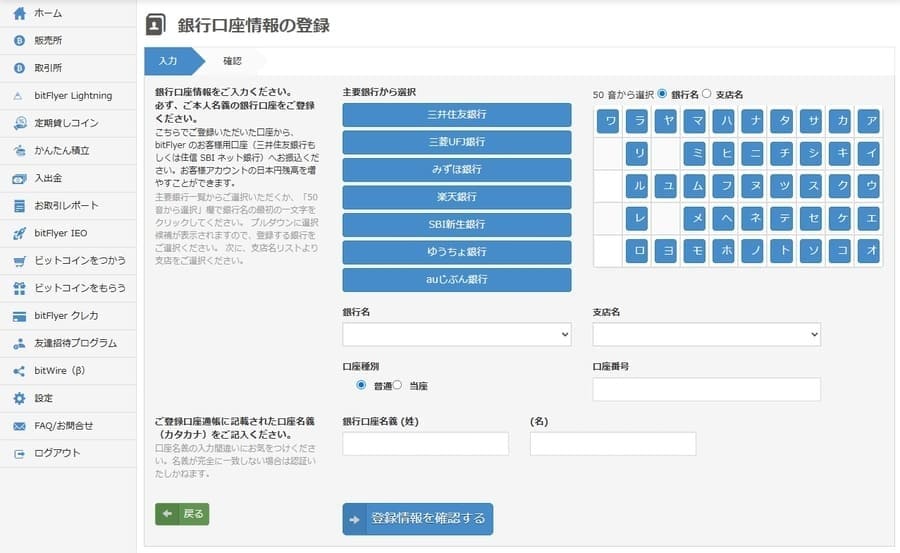Click the ログアウト sidebar menu label
Screen dimensions: 900x553
coord(57,453)
